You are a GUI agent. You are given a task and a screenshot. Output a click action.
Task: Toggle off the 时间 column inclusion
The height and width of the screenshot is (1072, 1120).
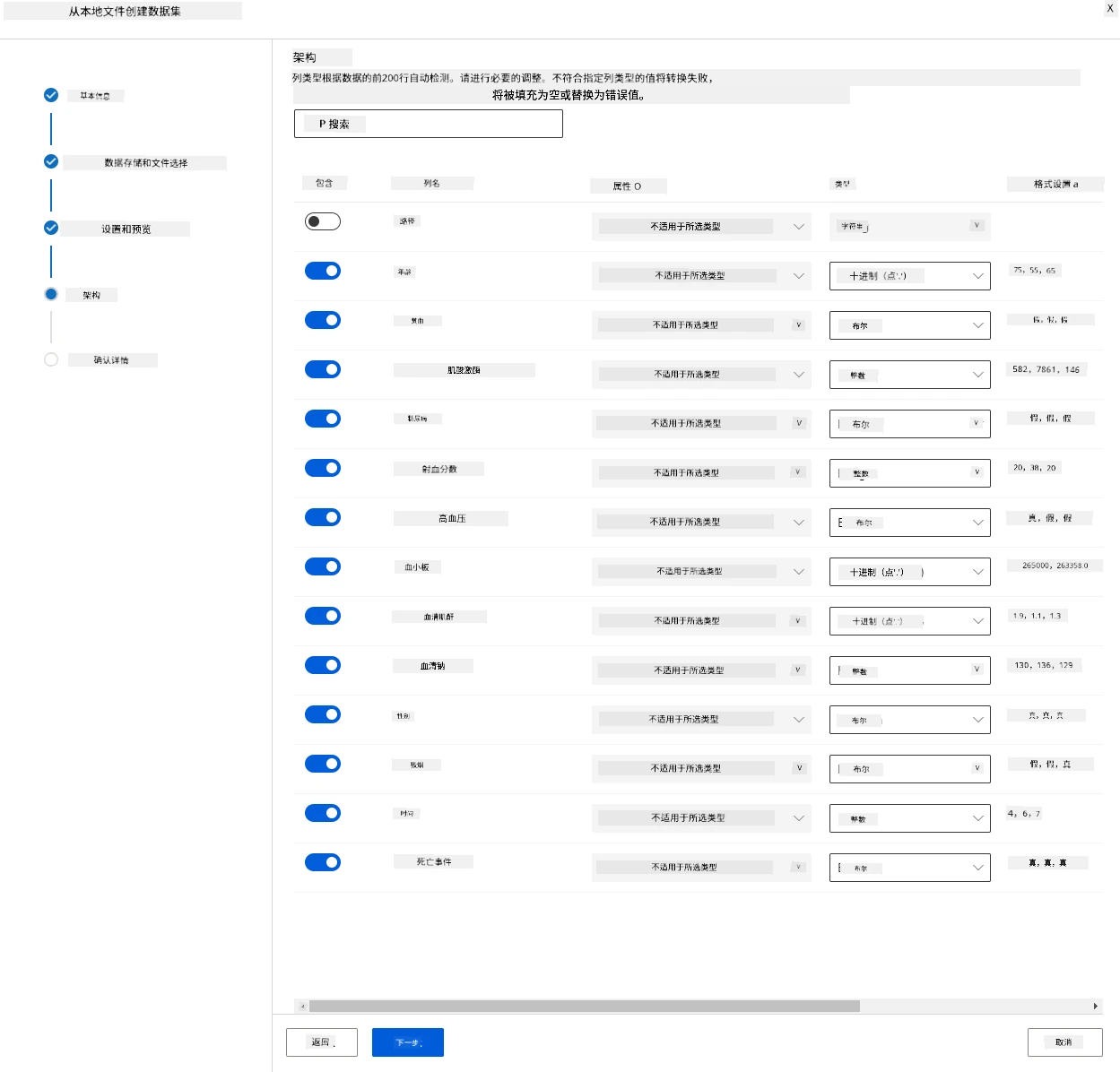[323, 813]
